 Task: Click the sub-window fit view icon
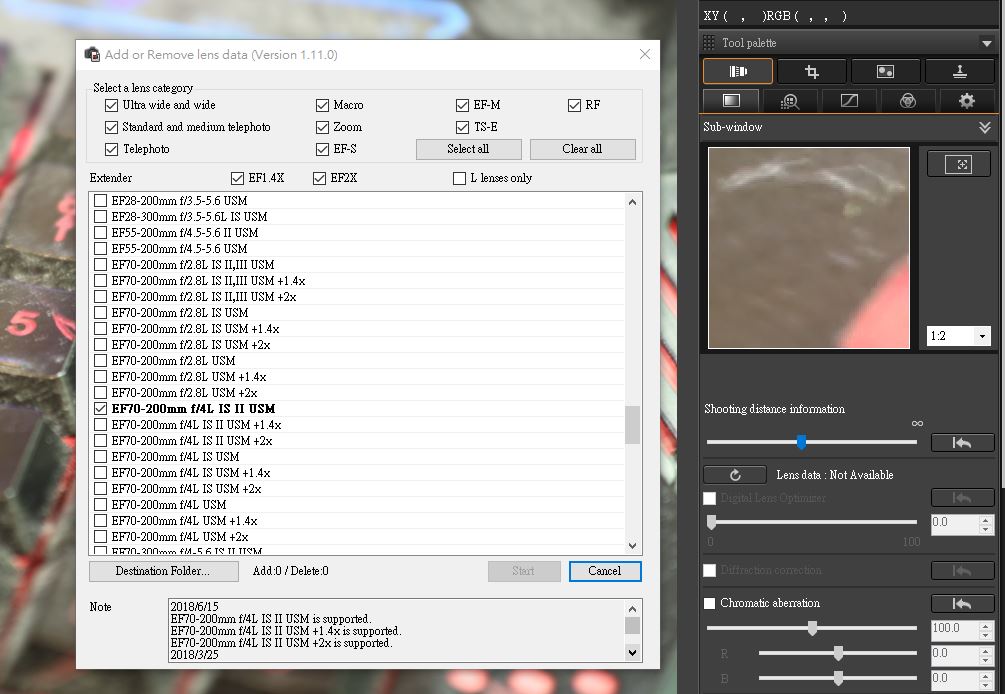(x=958, y=164)
